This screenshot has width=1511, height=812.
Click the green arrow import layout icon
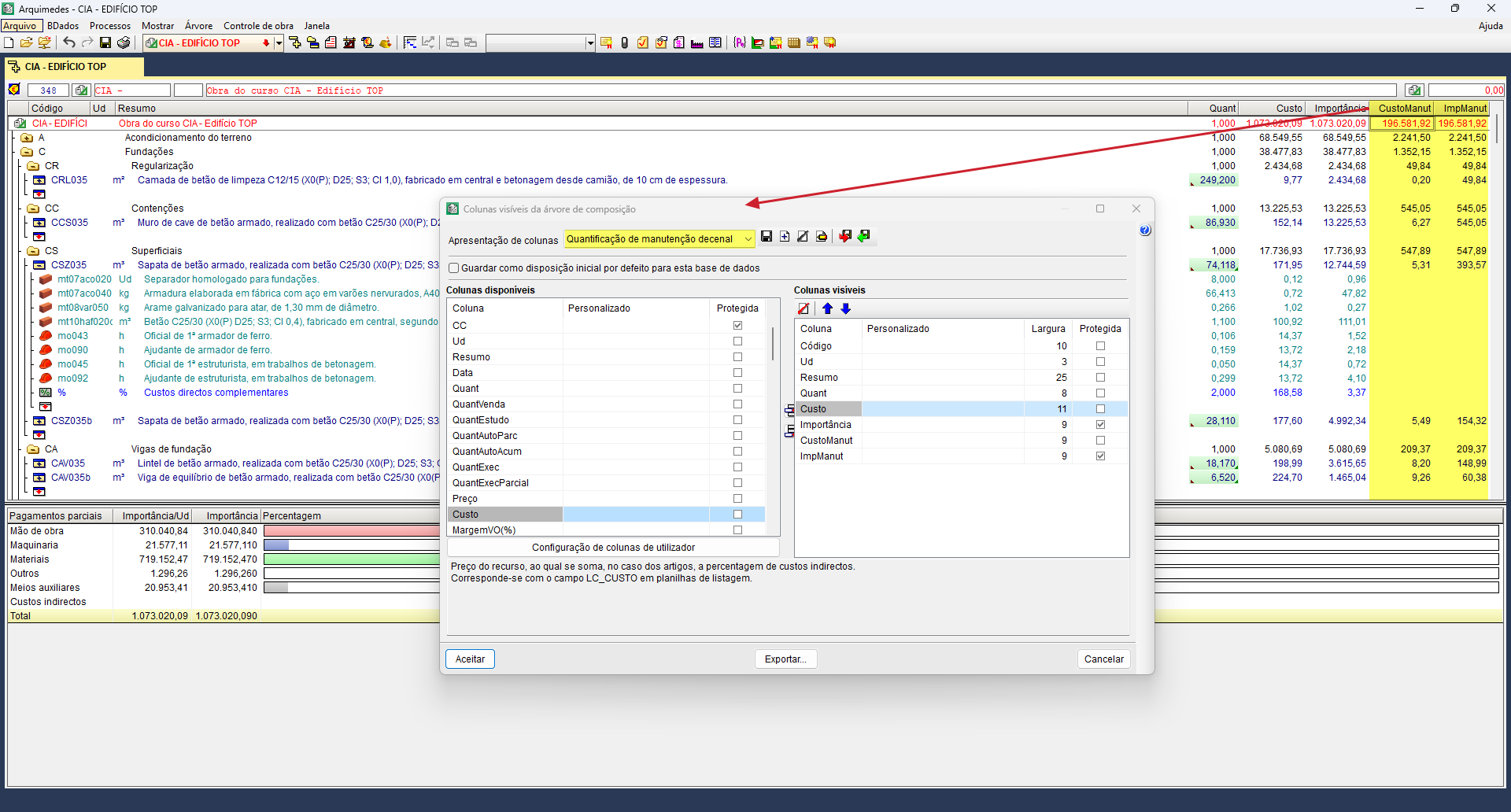(864, 237)
